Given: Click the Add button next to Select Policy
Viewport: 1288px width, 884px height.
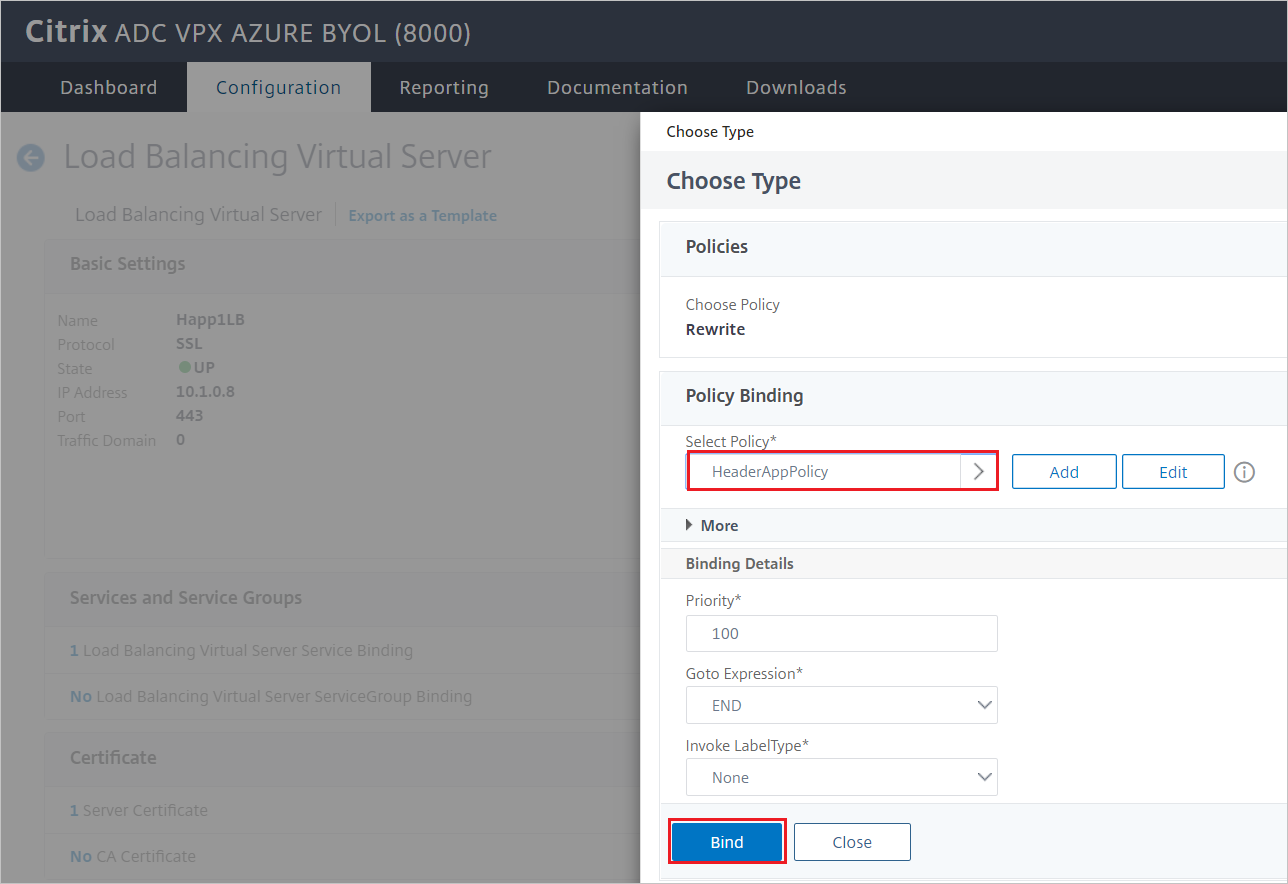Looking at the screenshot, I should click(x=1064, y=471).
